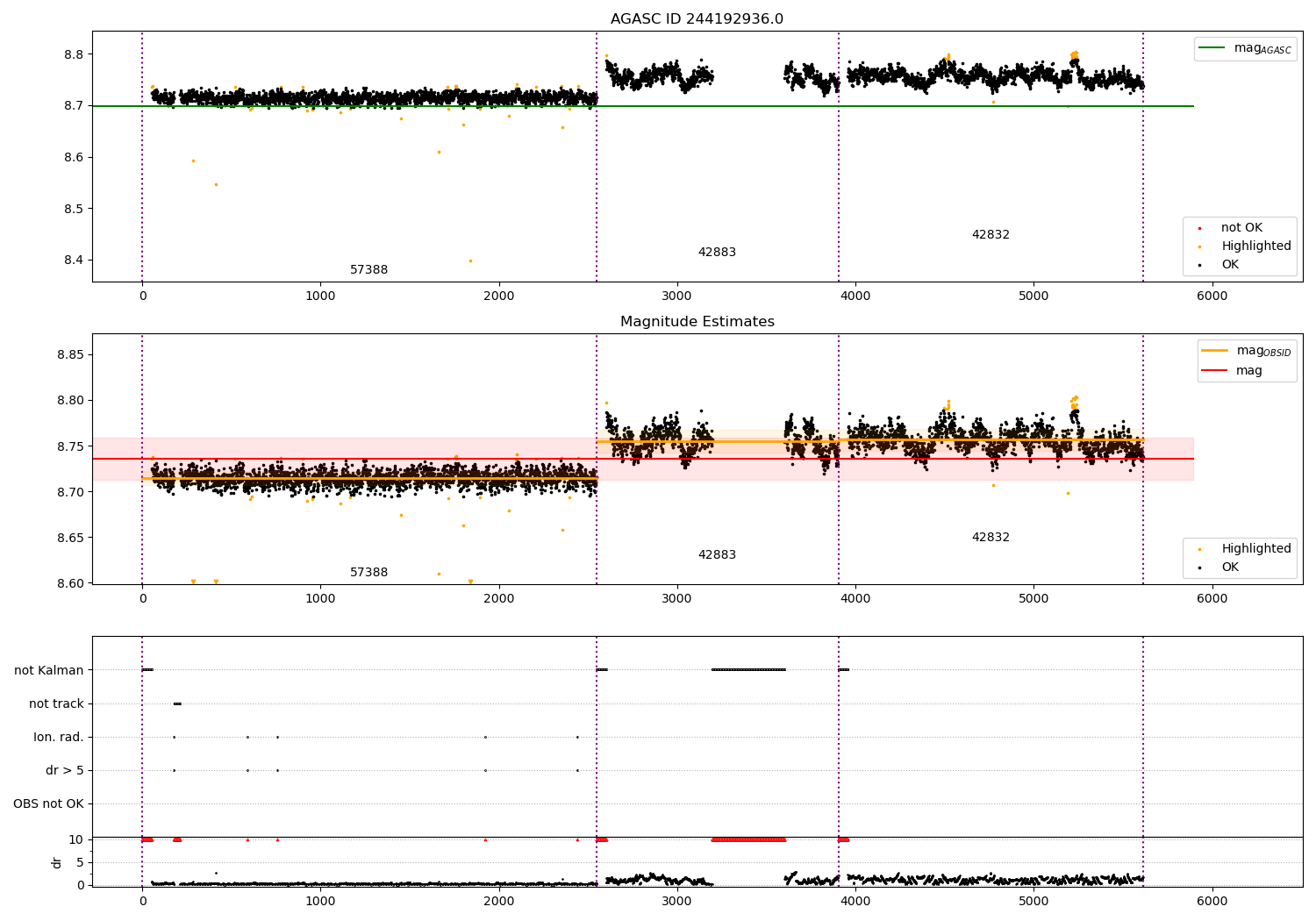Image resolution: width=1316 pixels, height=921 pixels.
Task: Click the title "AGASC ID 244192936.0"
Action: click(697, 19)
